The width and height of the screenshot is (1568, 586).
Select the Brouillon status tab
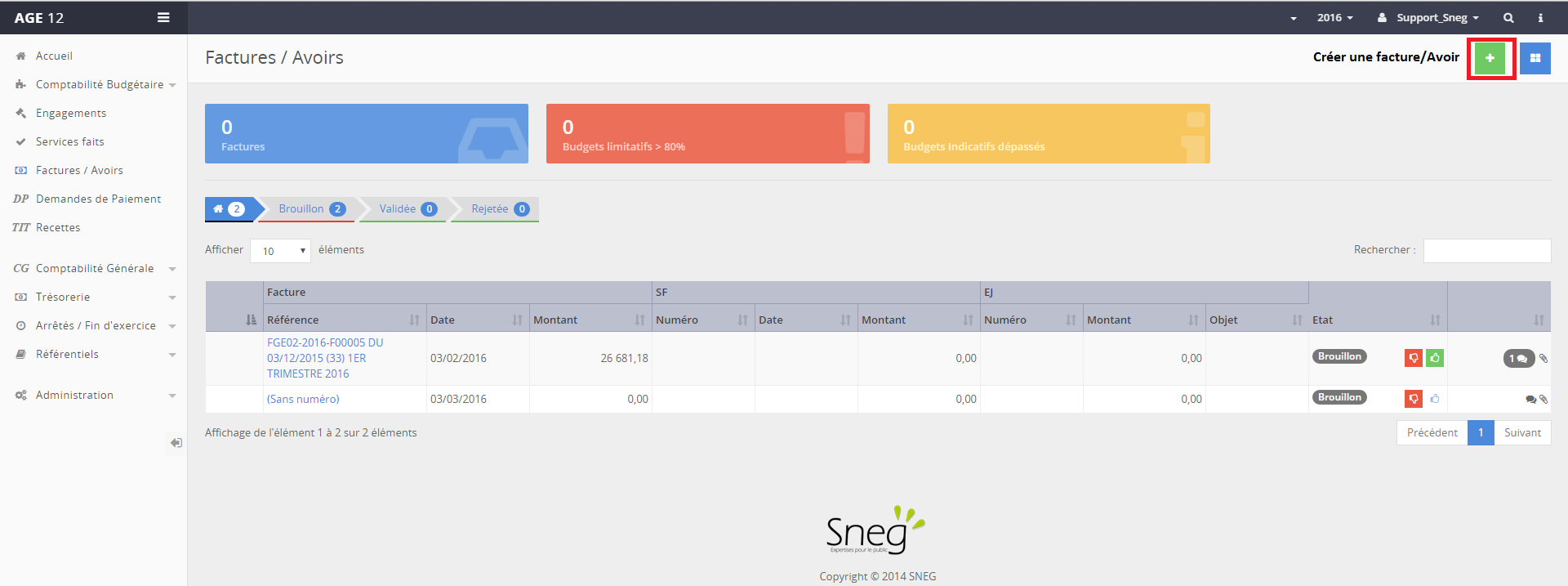[310, 209]
